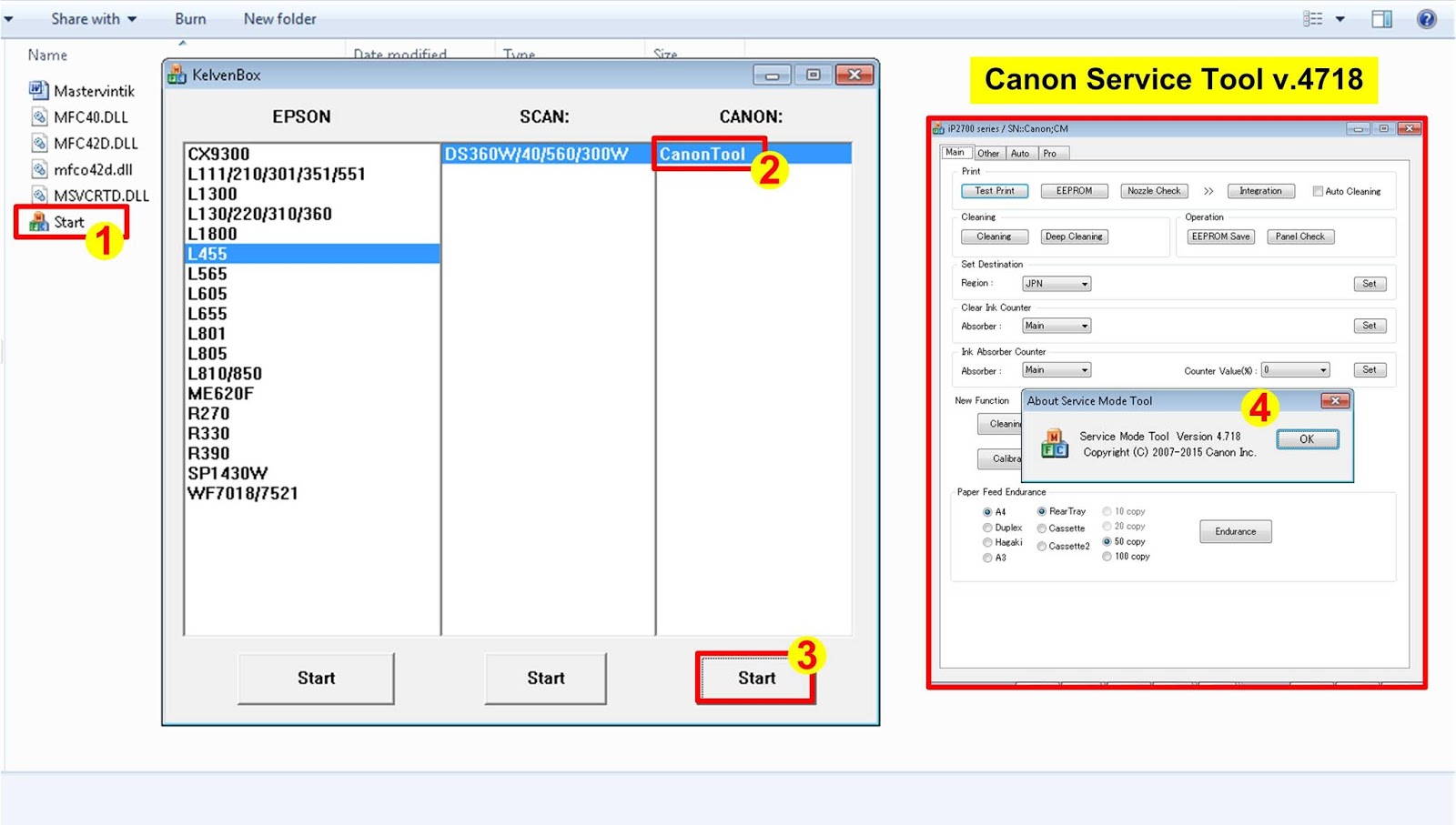Click Start button under EPSON list
This screenshot has width=1456, height=825.
coord(316,678)
